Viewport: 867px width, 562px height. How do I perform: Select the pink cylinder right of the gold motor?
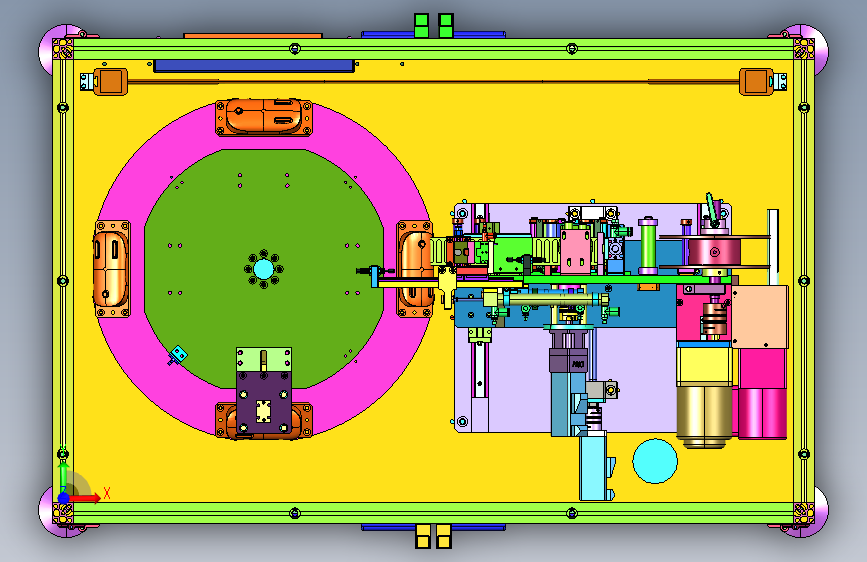point(762,414)
